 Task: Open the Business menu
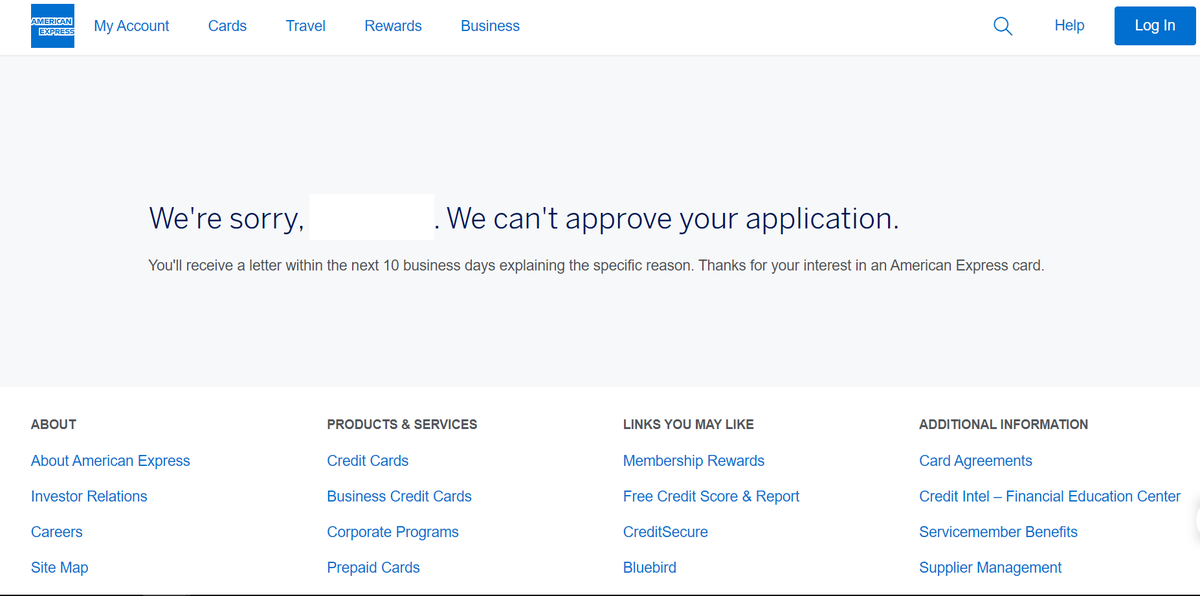click(490, 26)
